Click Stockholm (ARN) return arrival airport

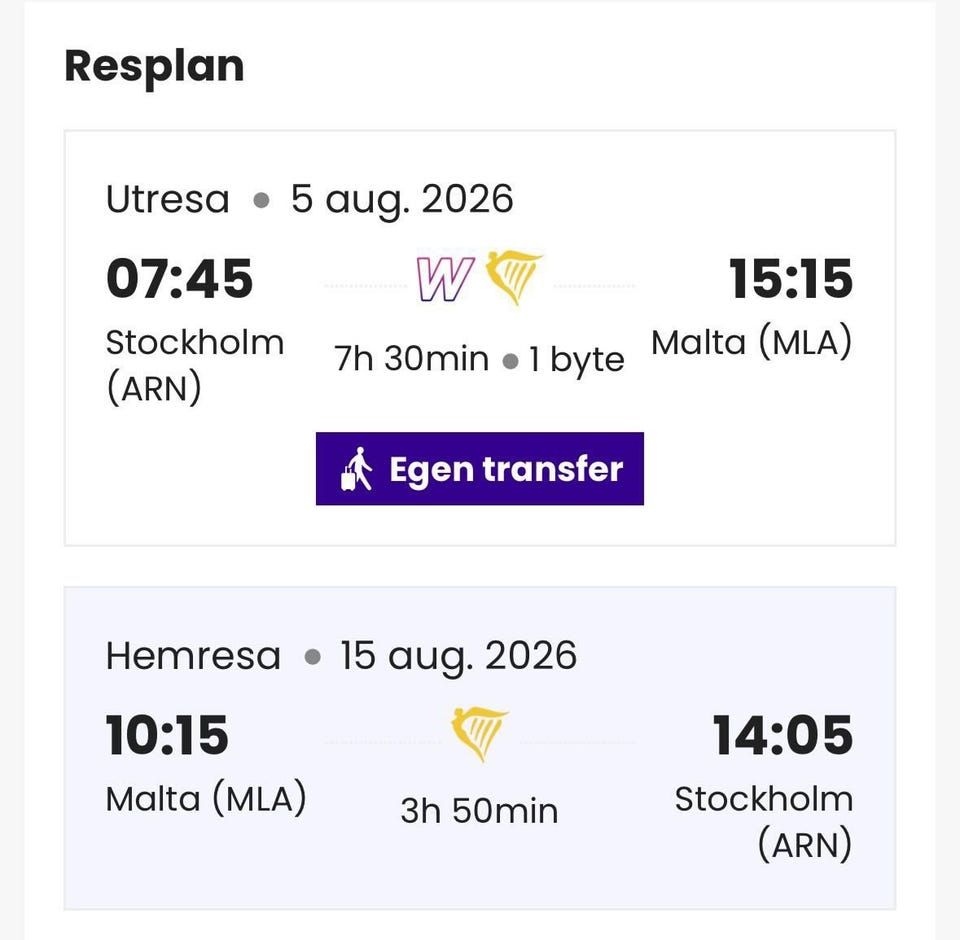(x=764, y=822)
